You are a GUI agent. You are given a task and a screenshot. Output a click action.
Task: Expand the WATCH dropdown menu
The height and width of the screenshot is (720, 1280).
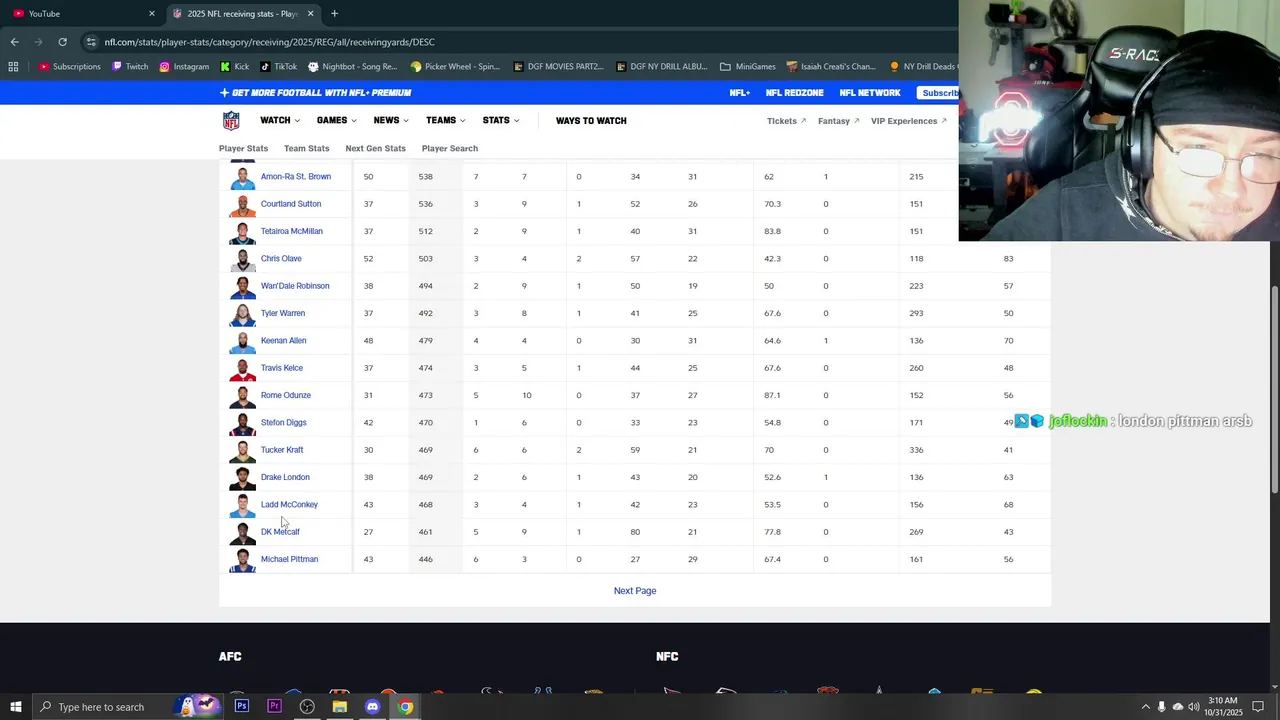pyautogui.click(x=280, y=121)
